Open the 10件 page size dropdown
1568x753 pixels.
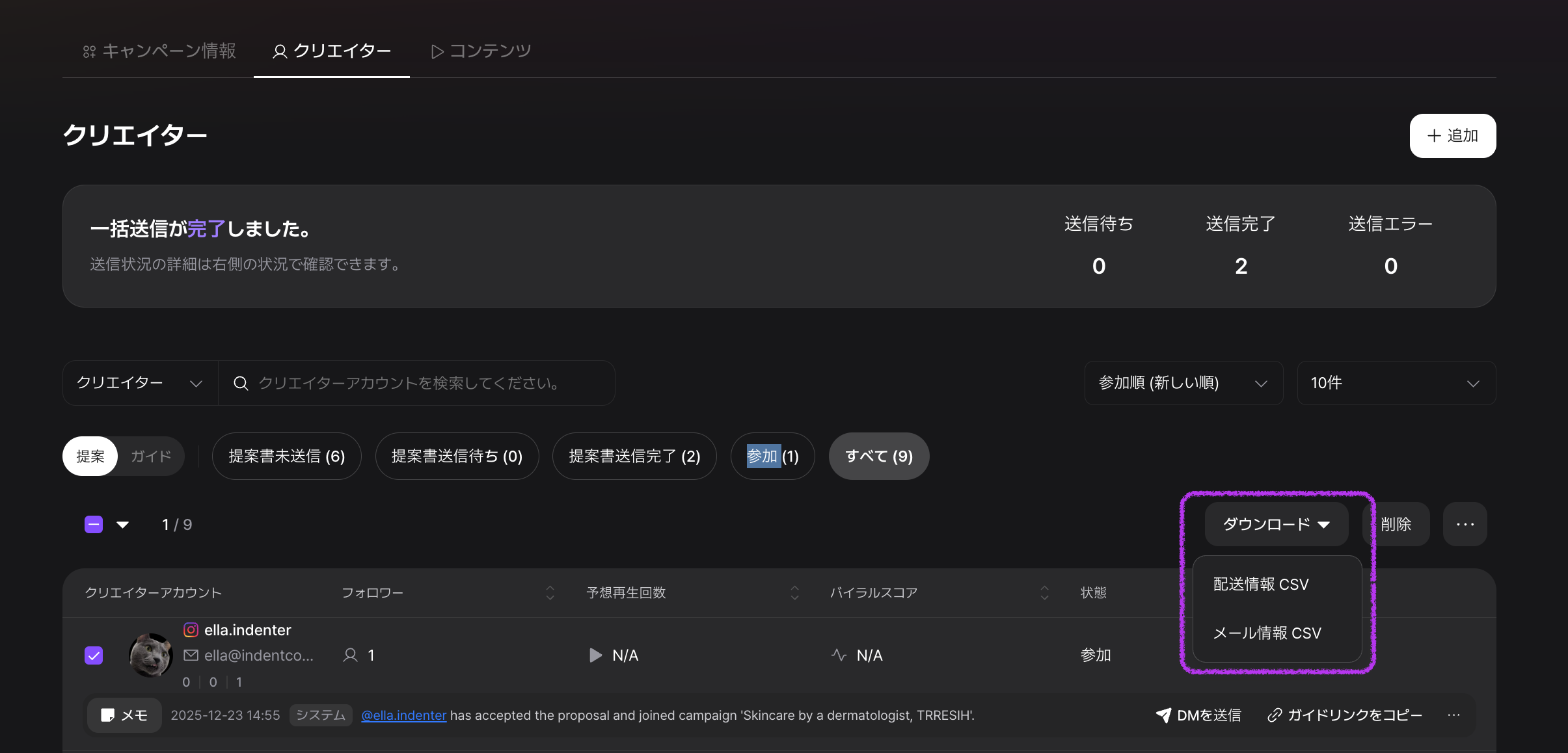coord(1396,383)
